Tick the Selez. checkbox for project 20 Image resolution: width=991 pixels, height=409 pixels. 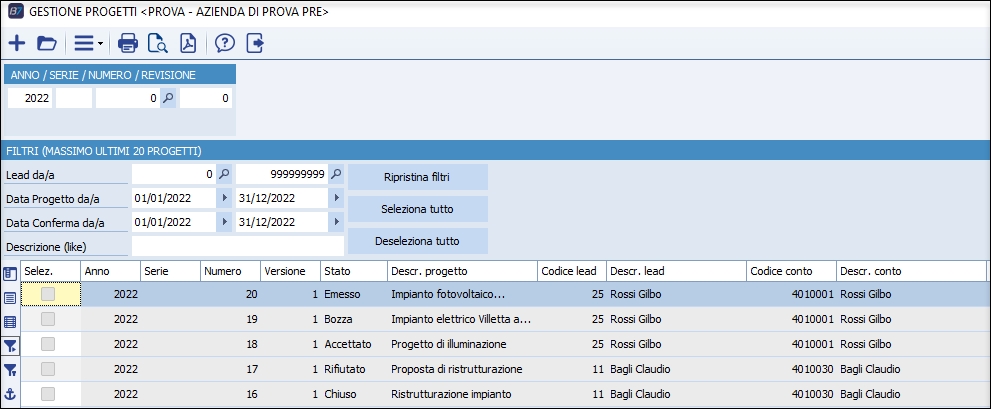tap(48, 294)
